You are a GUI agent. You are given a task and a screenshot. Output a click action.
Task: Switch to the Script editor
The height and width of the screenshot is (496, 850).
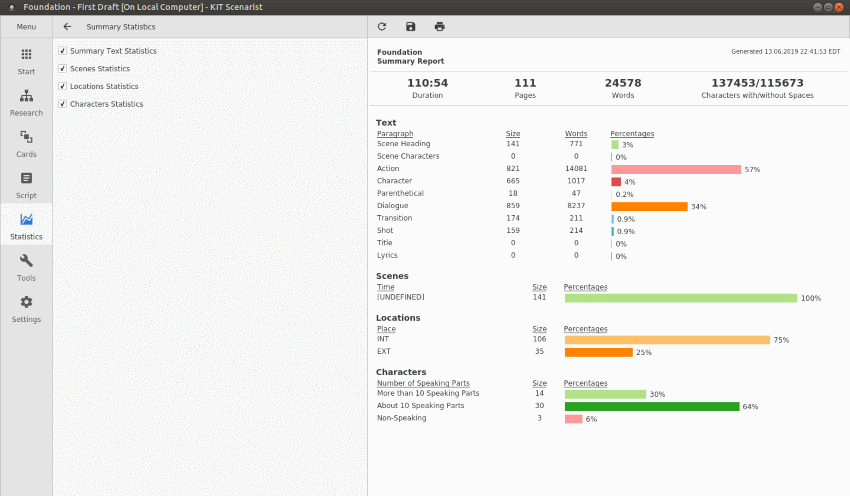(26, 184)
